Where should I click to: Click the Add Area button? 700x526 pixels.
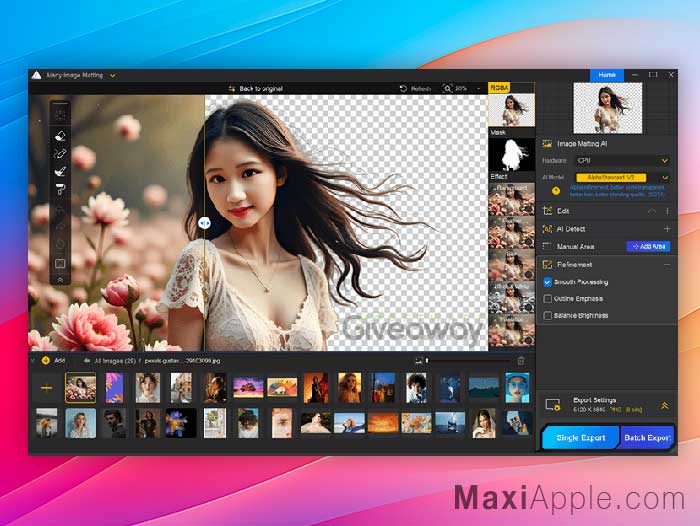coord(648,246)
